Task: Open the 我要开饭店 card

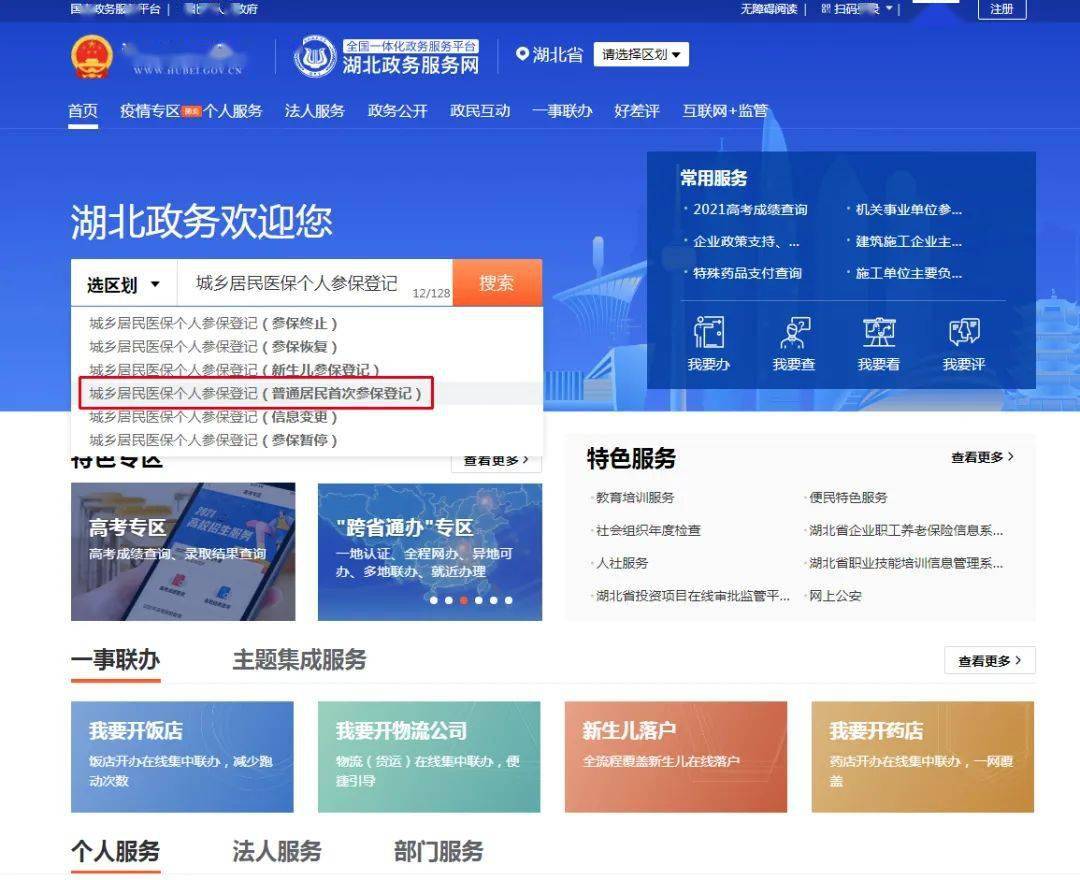Action: point(183,757)
